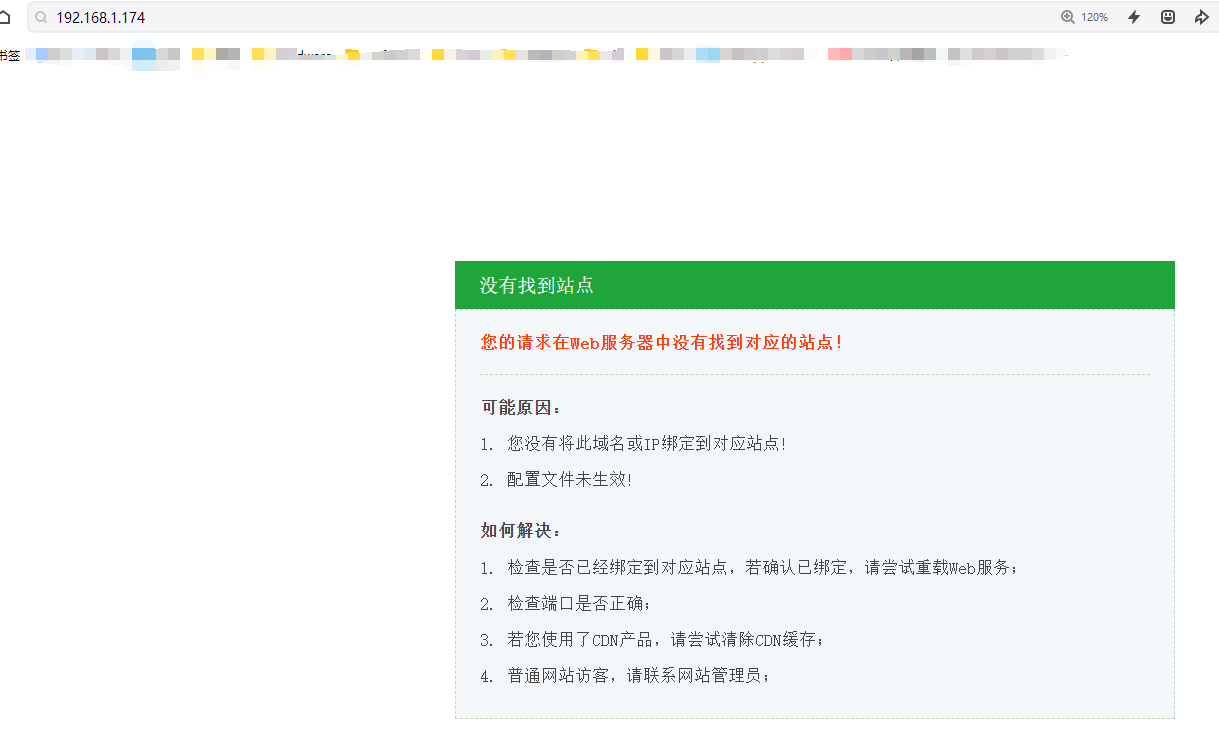Click the 如何解决 heading

[x=522, y=530]
